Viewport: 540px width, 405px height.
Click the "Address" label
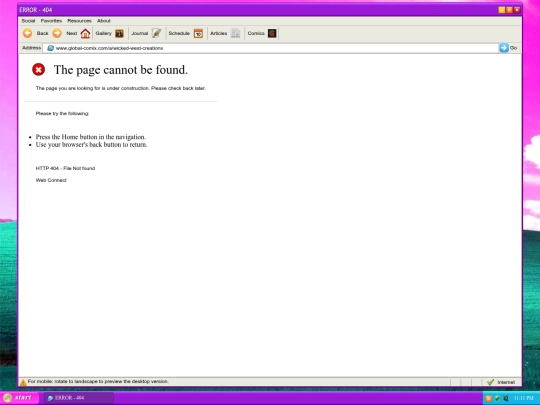[x=31, y=48]
